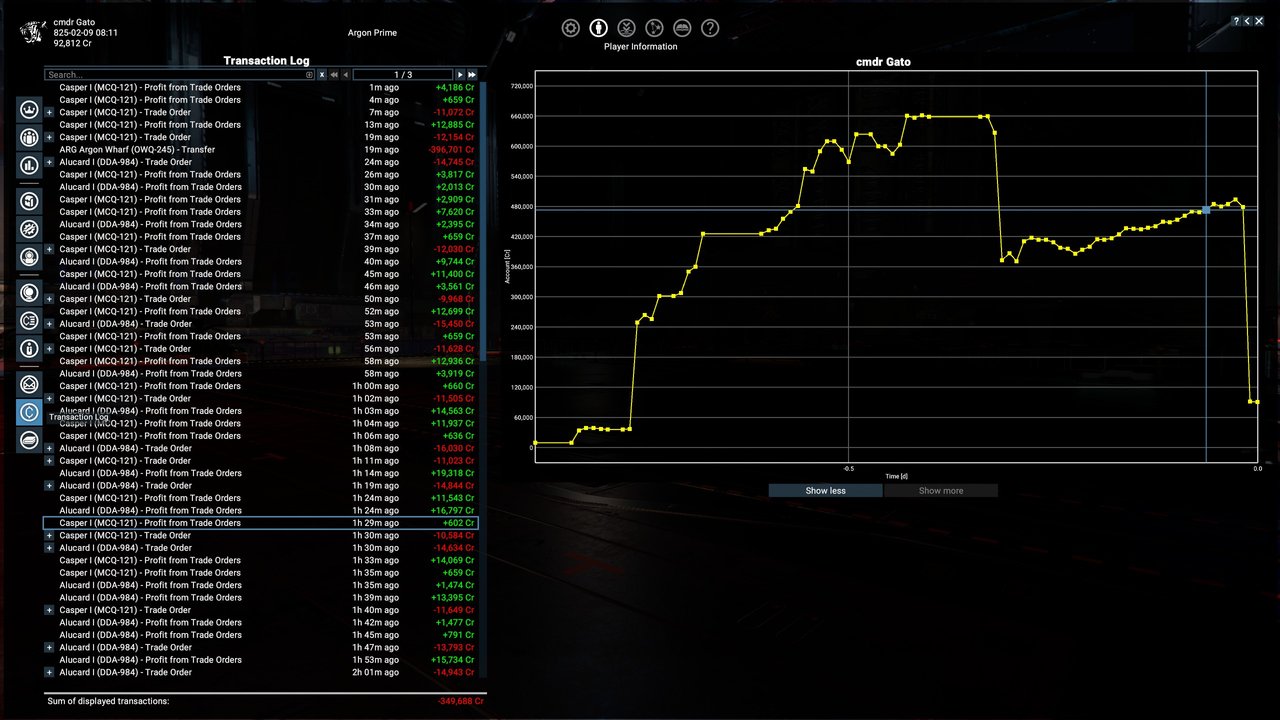Viewport: 1280px width, 720px height.
Task: Click the highlighted blue data point on the graph
Action: click(x=1206, y=210)
